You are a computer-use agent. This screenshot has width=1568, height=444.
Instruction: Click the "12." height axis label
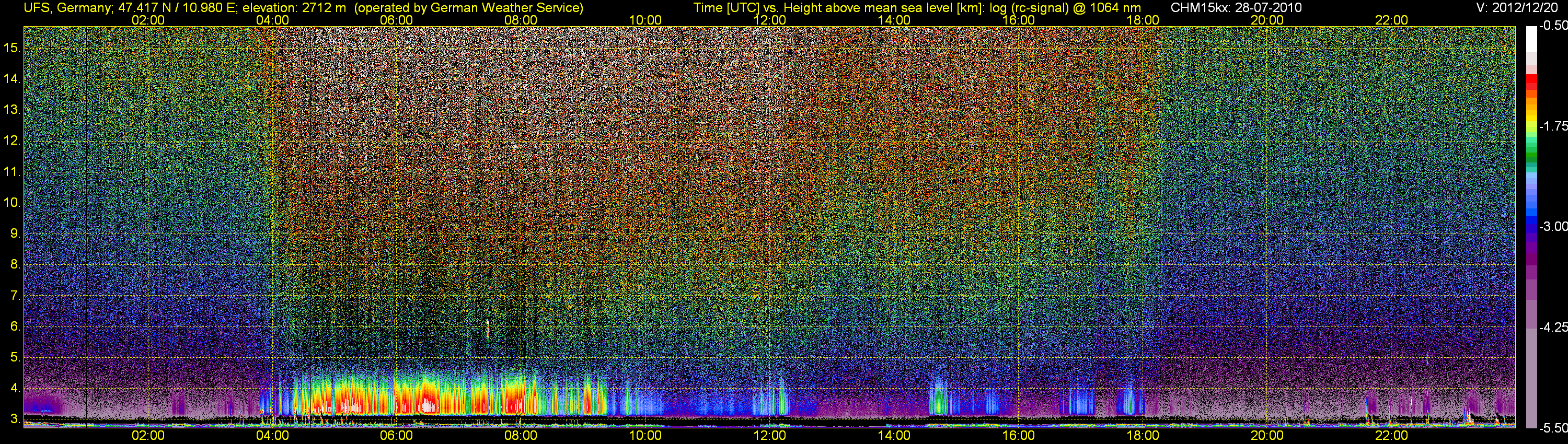(12, 141)
